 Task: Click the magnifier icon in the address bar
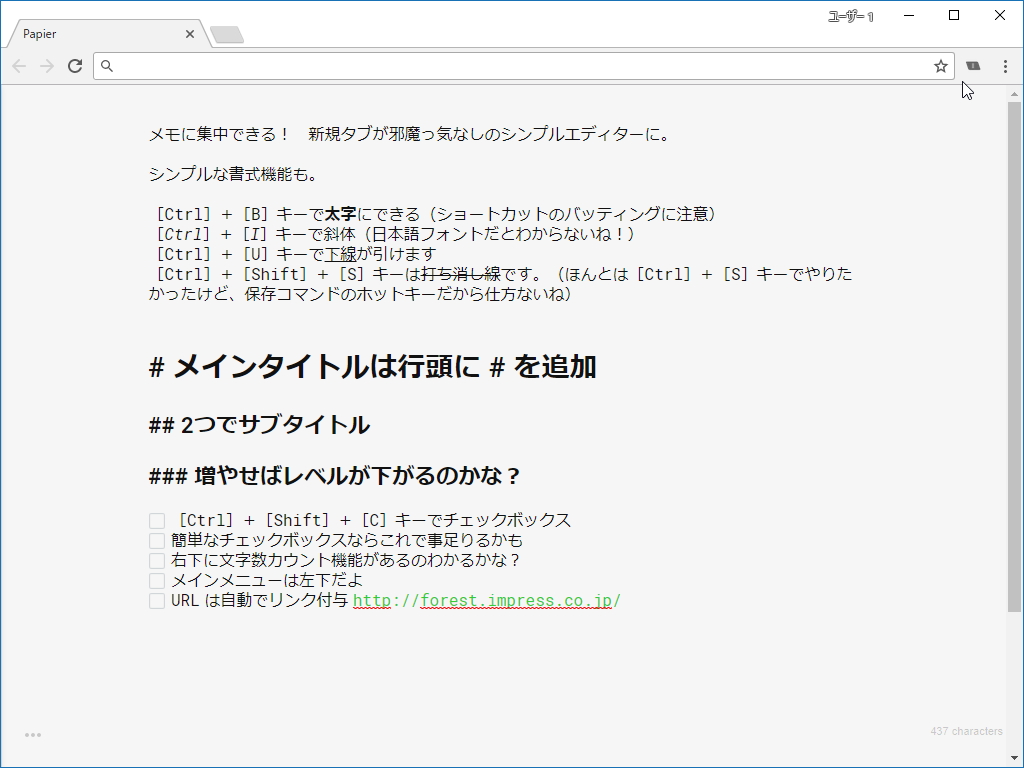pos(106,66)
